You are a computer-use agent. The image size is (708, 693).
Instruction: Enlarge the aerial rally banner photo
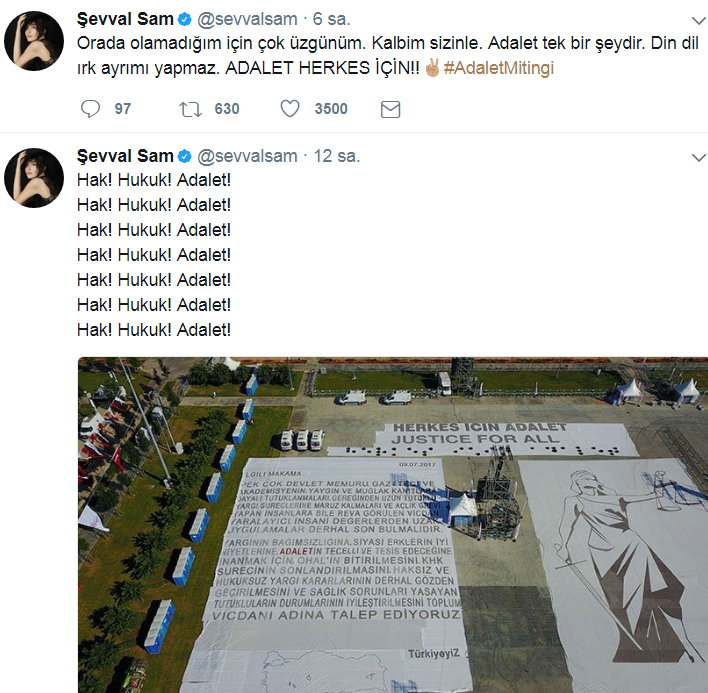[x=392, y=524]
